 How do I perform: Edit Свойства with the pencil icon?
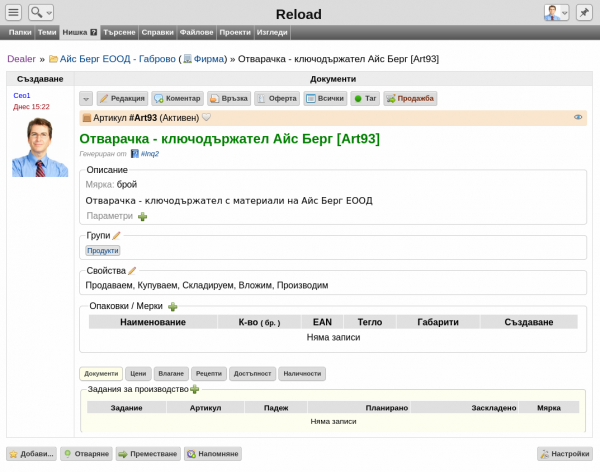pos(132,271)
